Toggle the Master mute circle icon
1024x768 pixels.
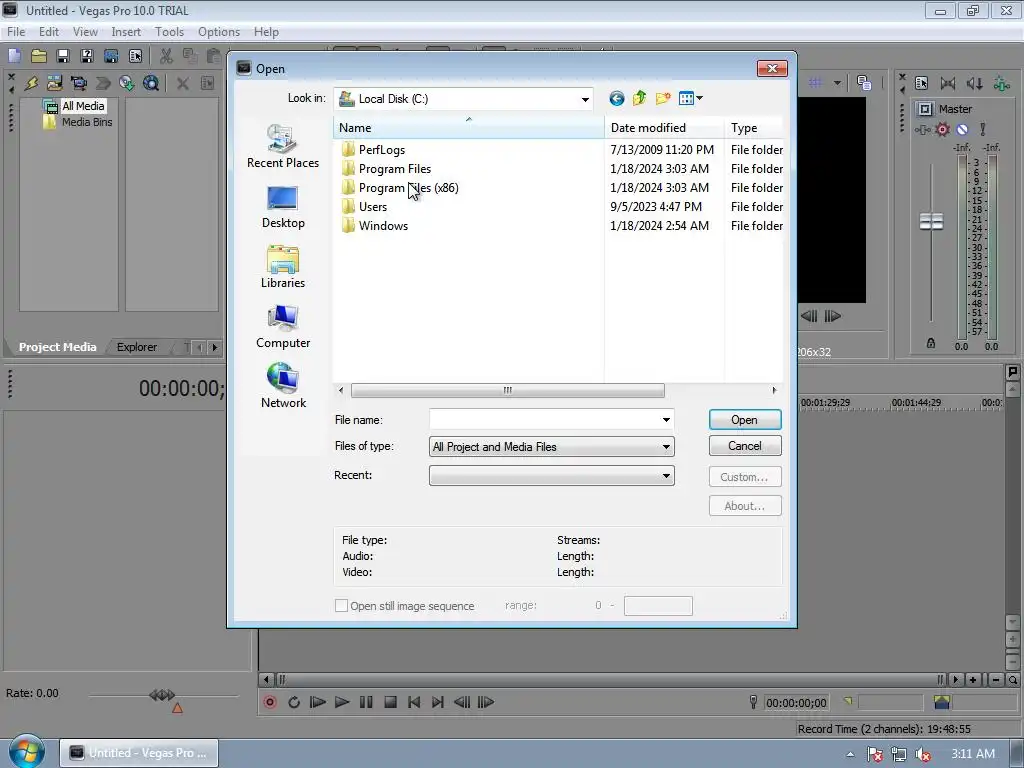[962, 129]
